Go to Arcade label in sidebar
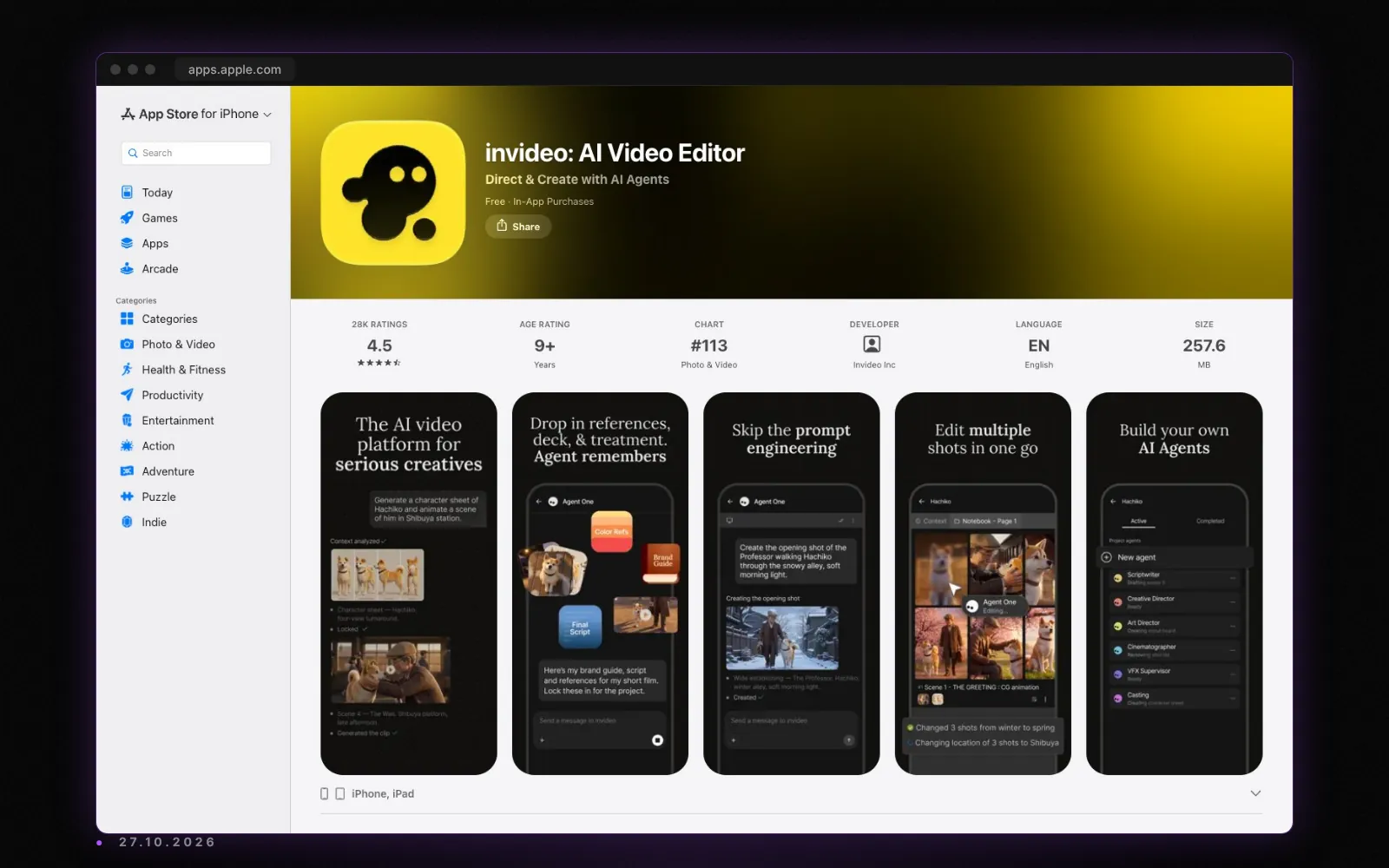This screenshot has height=868, width=1389. point(160,269)
